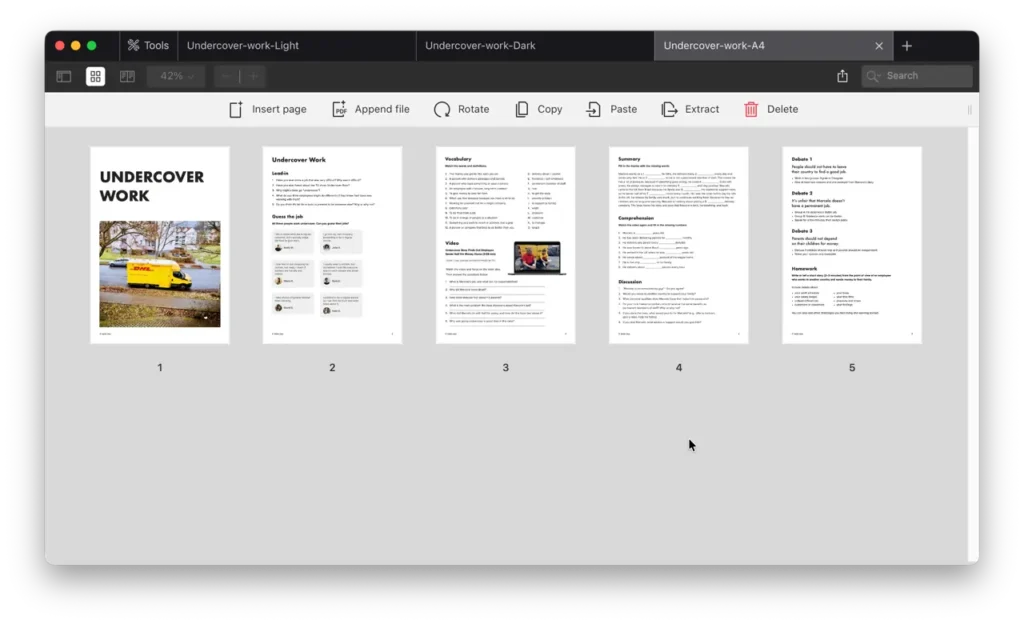Click the Insert page icon

[x=236, y=109]
